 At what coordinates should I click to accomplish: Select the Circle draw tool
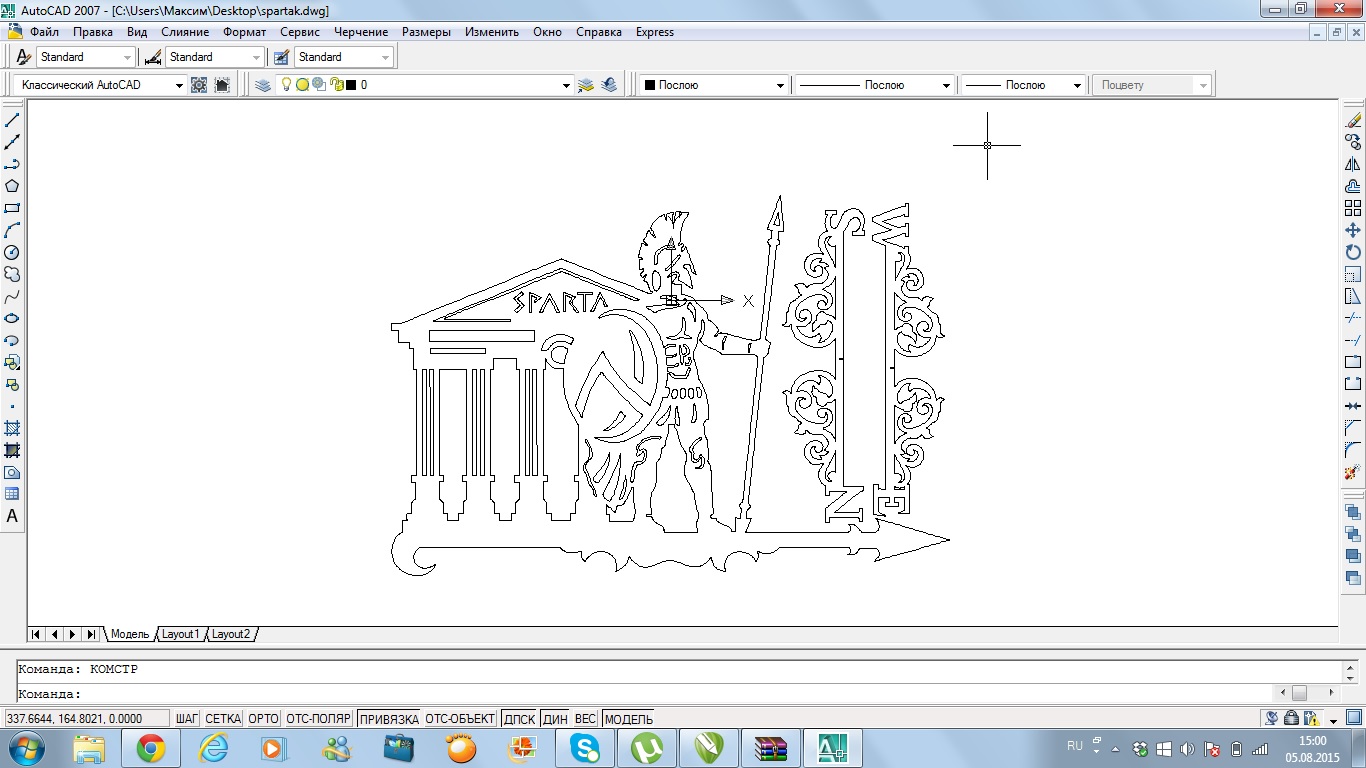[13, 252]
